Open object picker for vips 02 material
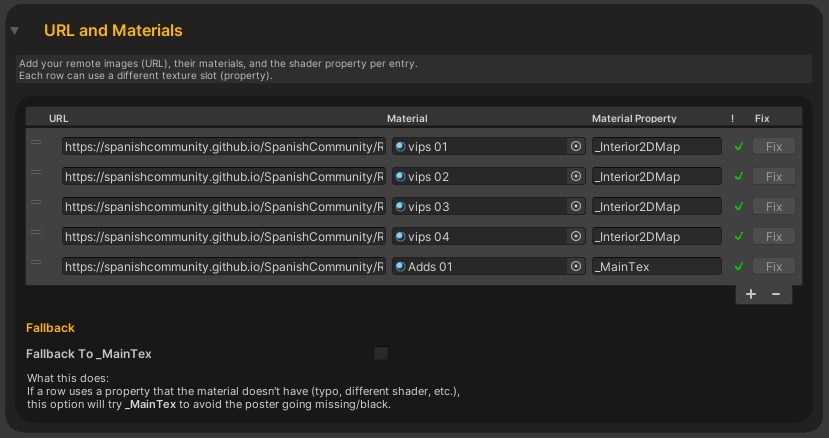The height and width of the screenshot is (438, 829). pos(576,176)
